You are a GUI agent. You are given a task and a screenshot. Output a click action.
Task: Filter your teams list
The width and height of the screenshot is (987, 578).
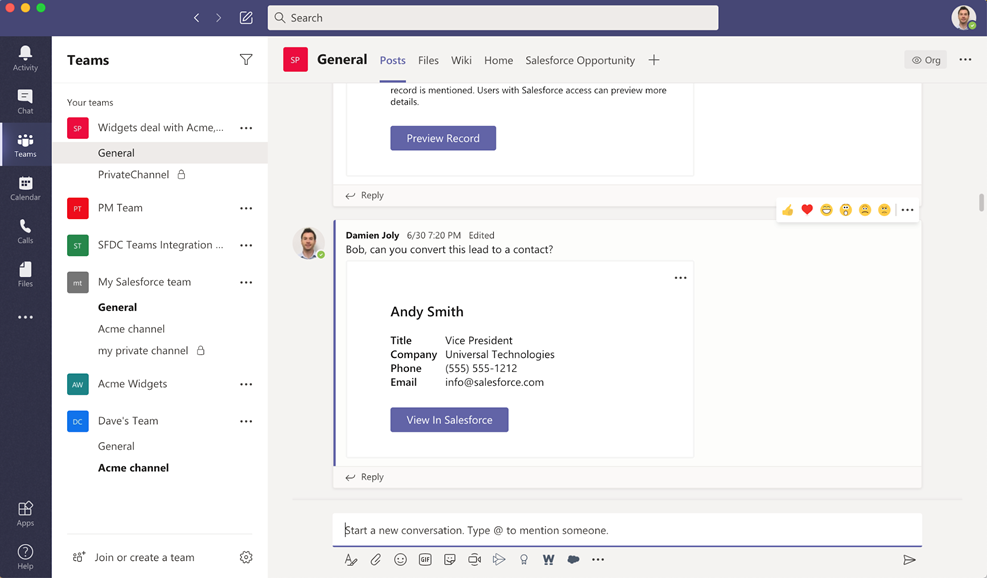tap(246, 59)
